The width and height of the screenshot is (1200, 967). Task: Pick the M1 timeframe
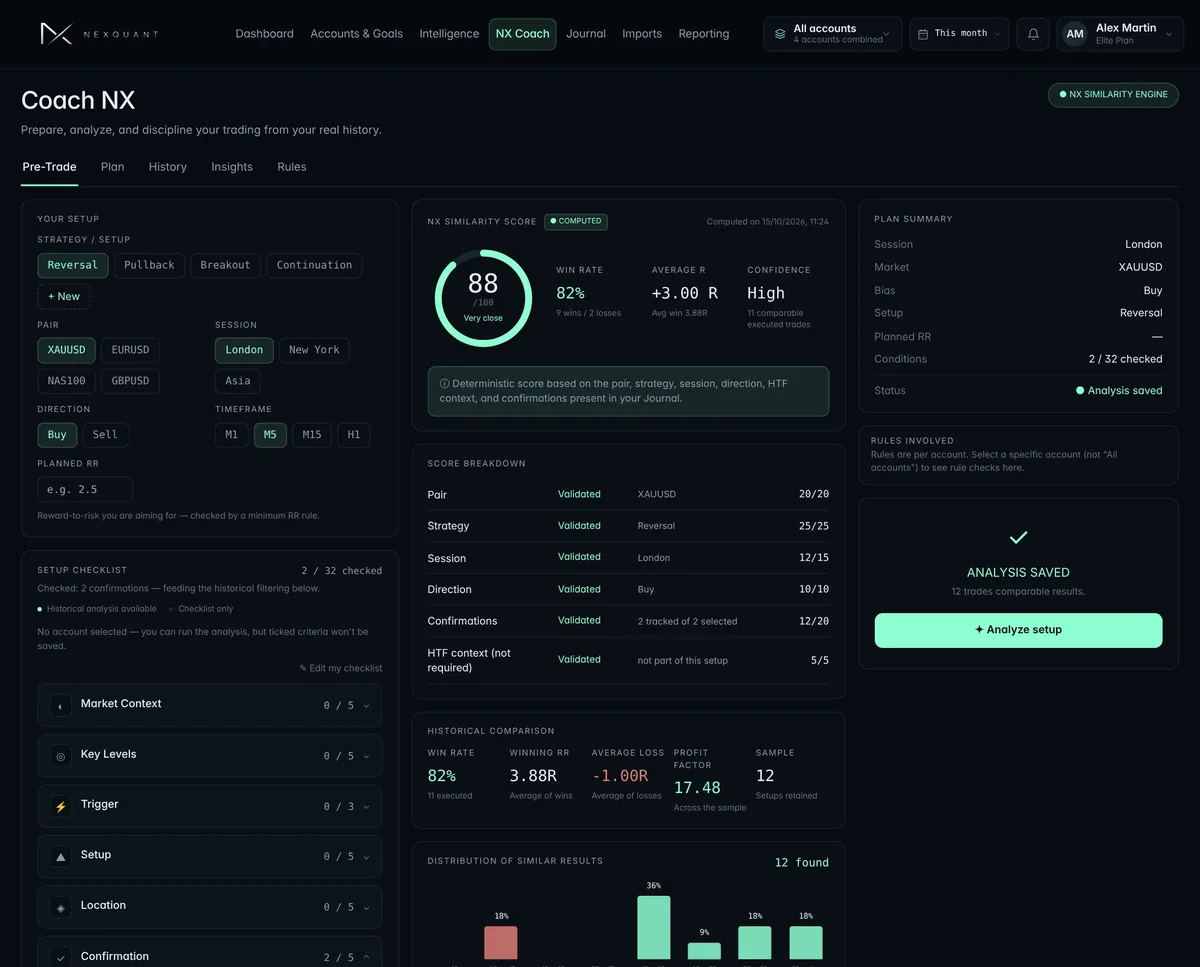click(232, 435)
